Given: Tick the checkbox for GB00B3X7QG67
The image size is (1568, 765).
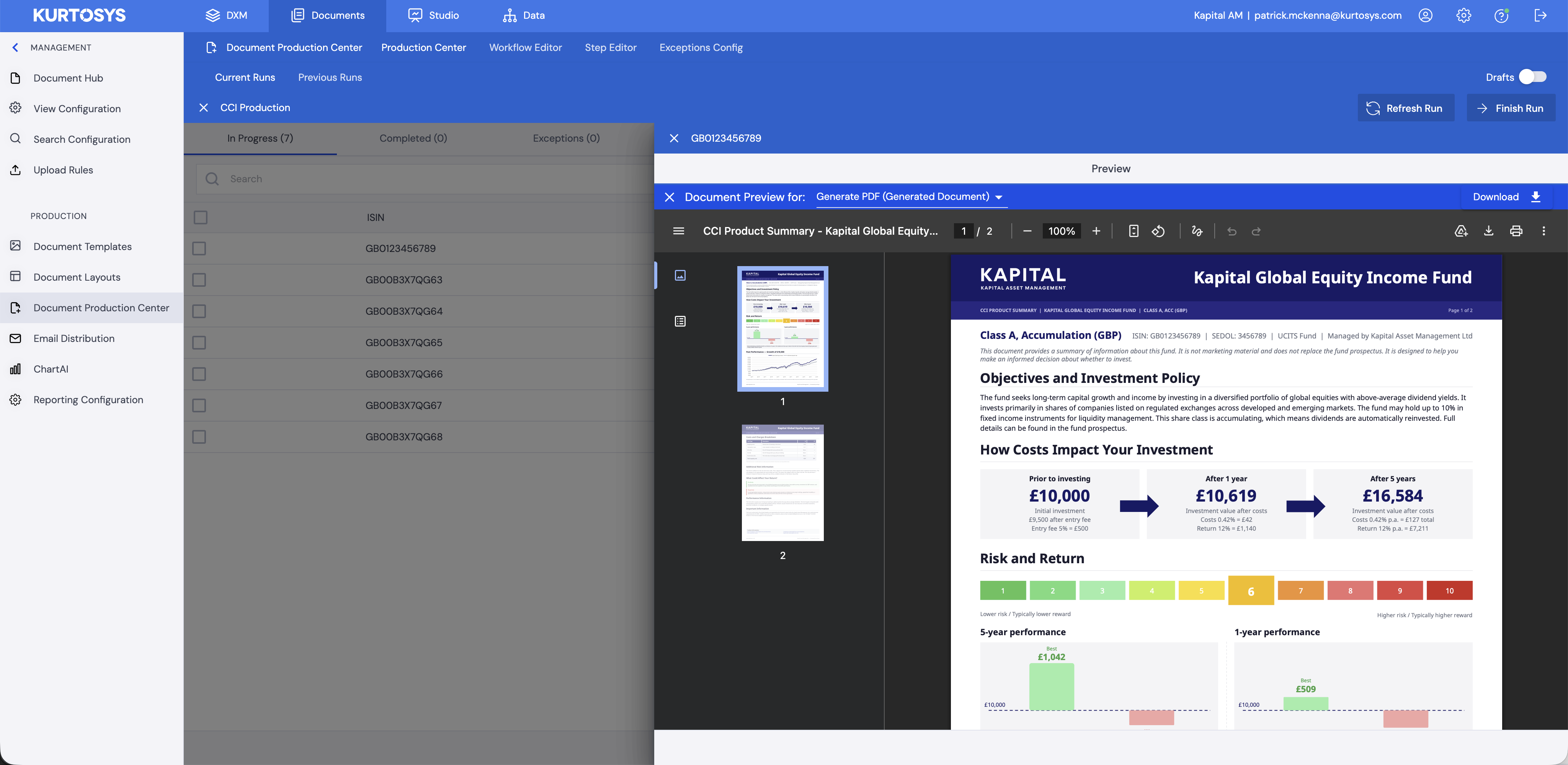Looking at the screenshot, I should [x=199, y=405].
